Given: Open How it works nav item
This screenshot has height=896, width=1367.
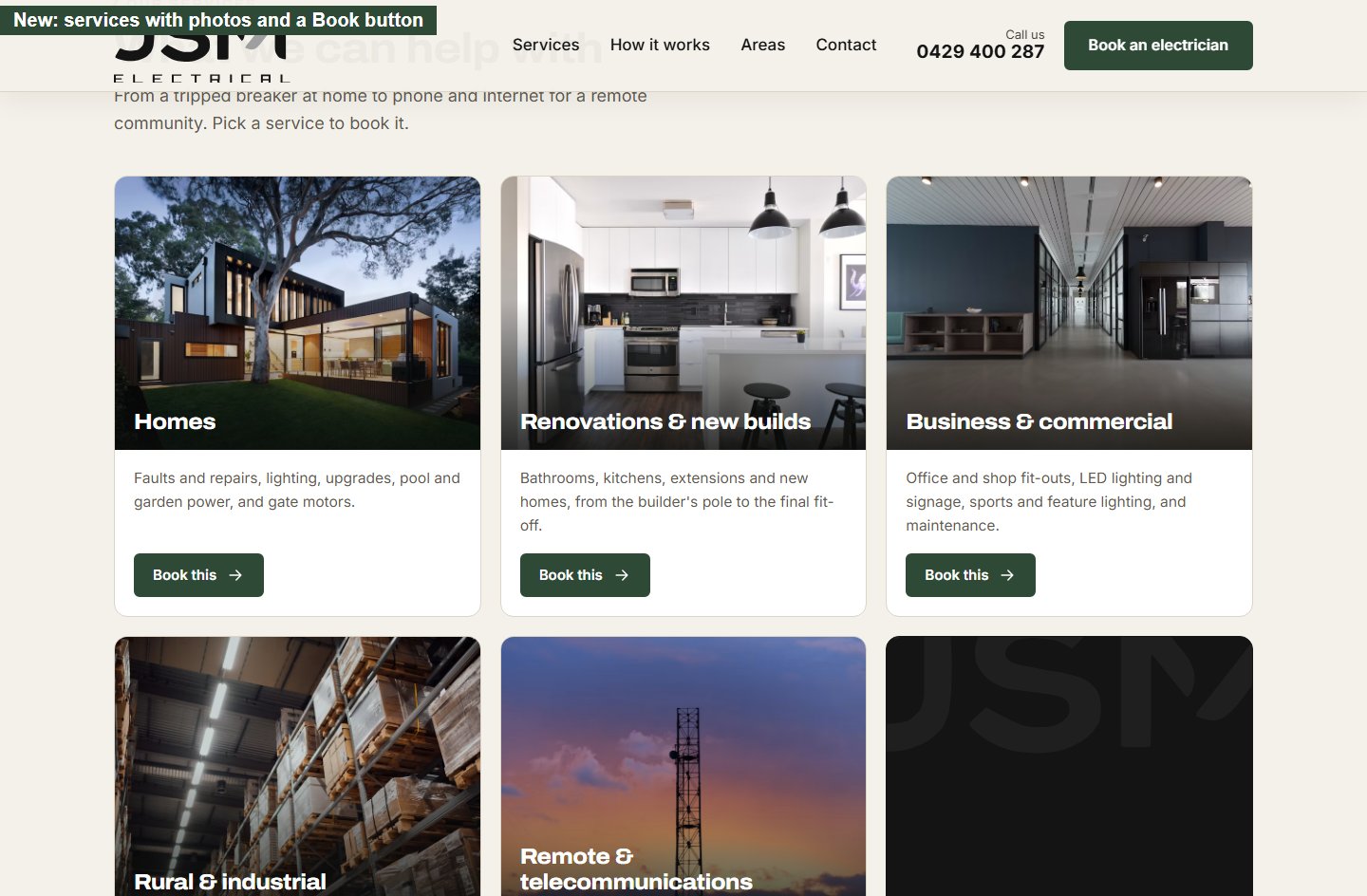Looking at the screenshot, I should 660,45.
